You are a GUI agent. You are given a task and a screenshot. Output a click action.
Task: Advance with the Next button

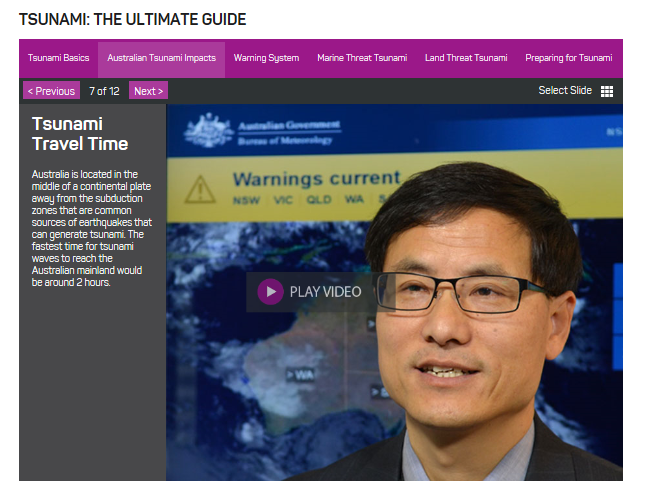[148, 91]
